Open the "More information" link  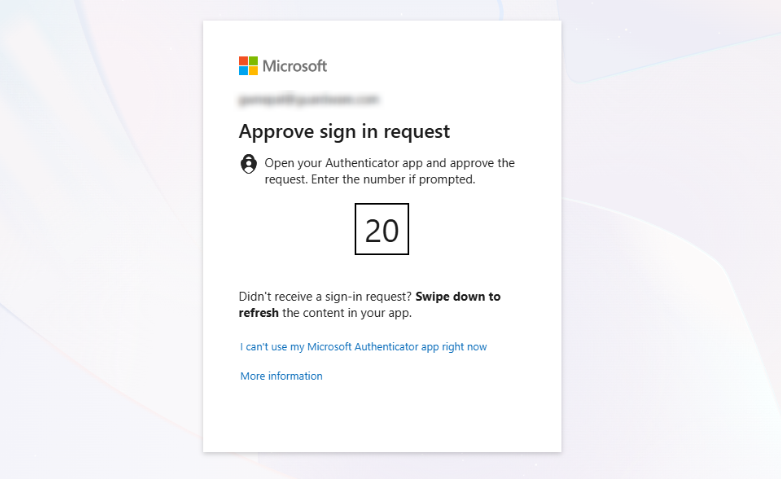tap(281, 376)
